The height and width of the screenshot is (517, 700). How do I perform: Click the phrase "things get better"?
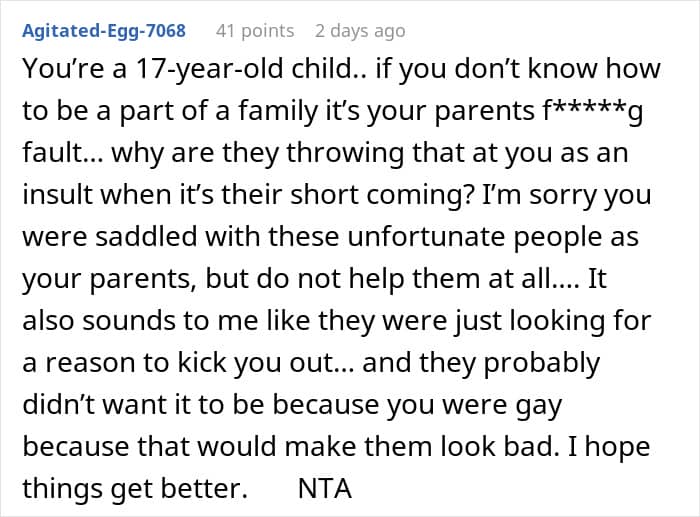(132, 490)
